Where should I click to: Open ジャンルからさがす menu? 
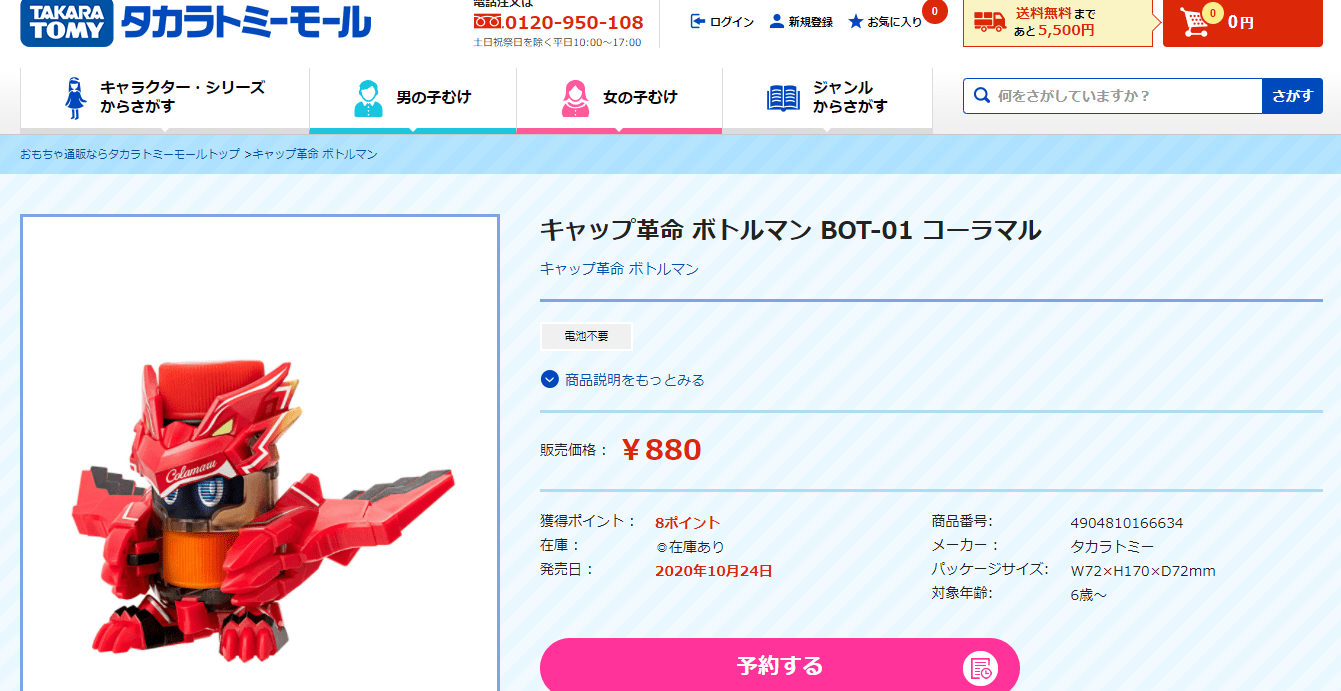pyautogui.click(x=827, y=98)
